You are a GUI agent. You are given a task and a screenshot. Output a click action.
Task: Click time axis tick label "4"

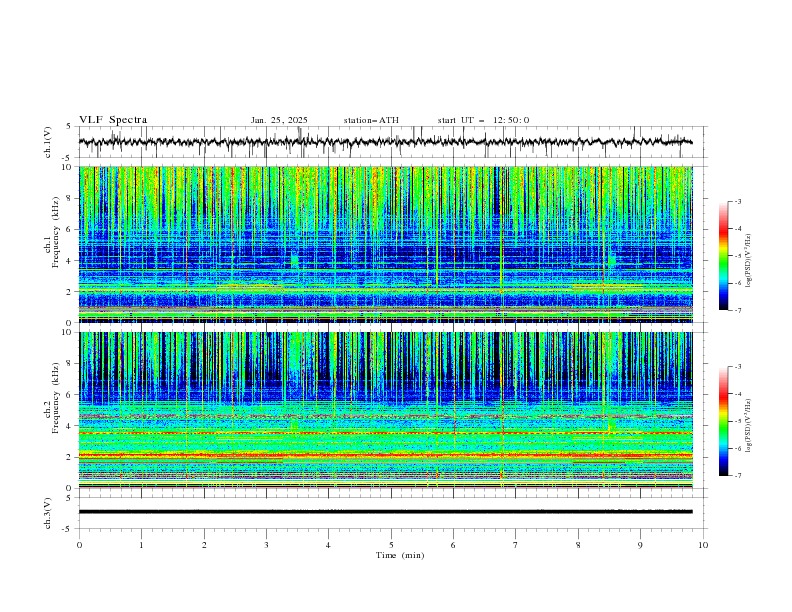[x=328, y=545]
